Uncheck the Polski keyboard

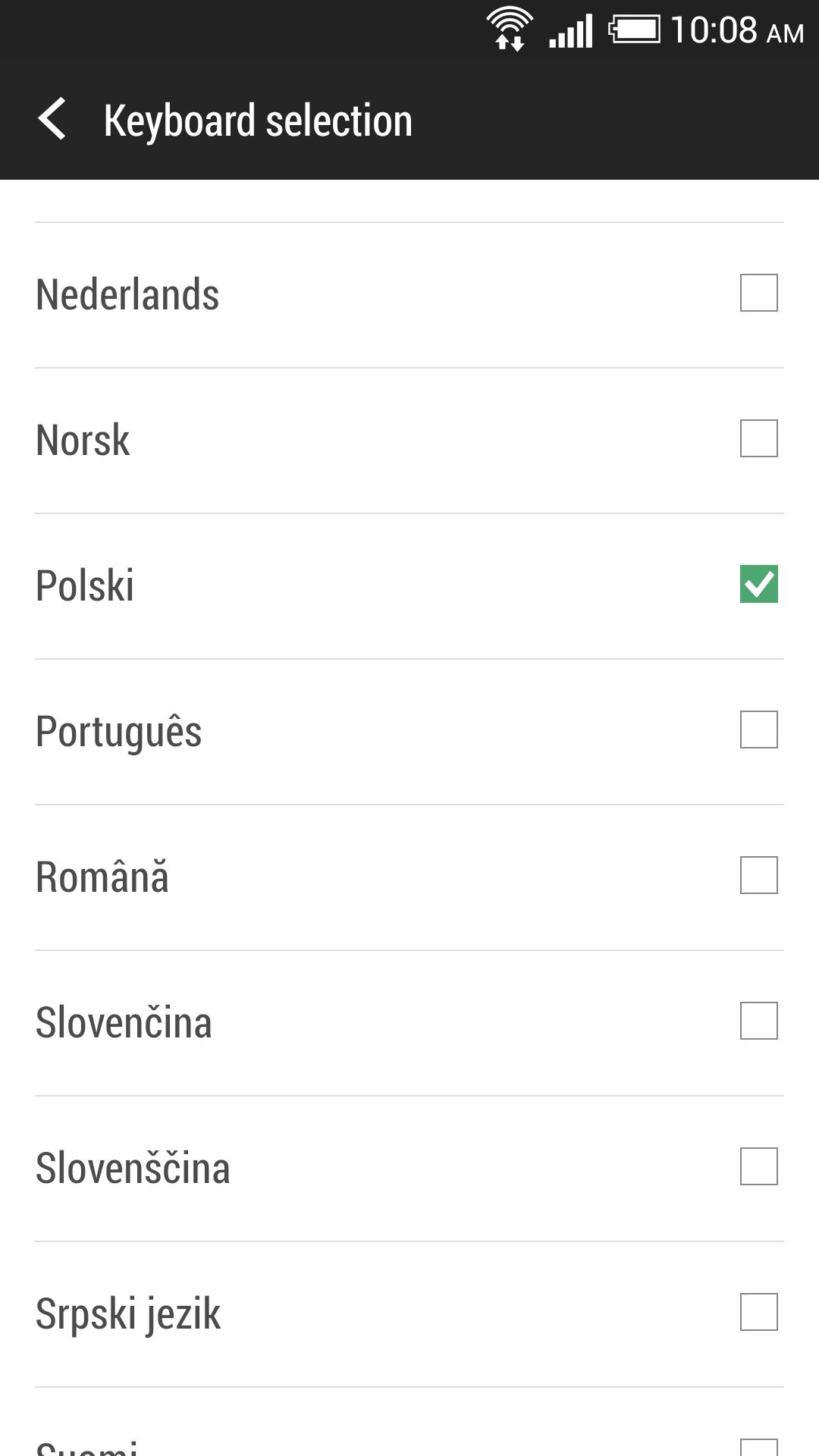point(760,584)
